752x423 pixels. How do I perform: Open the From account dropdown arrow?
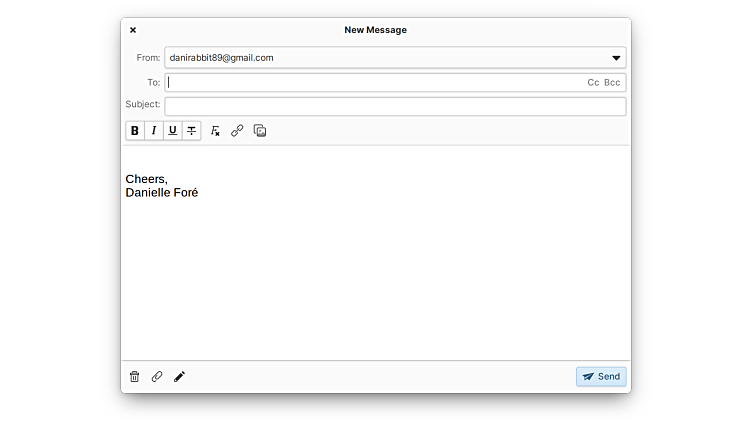(x=616, y=58)
